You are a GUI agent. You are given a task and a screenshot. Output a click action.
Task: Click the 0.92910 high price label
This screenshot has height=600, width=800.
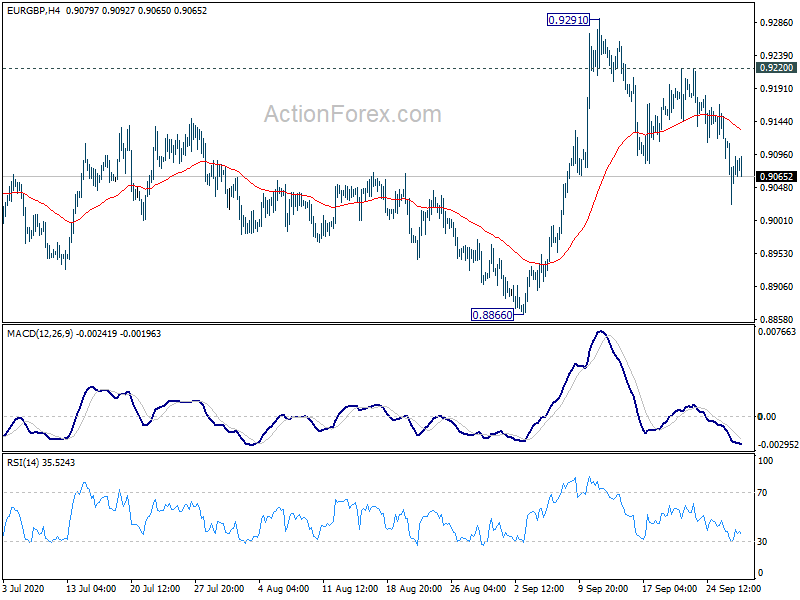[568, 20]
